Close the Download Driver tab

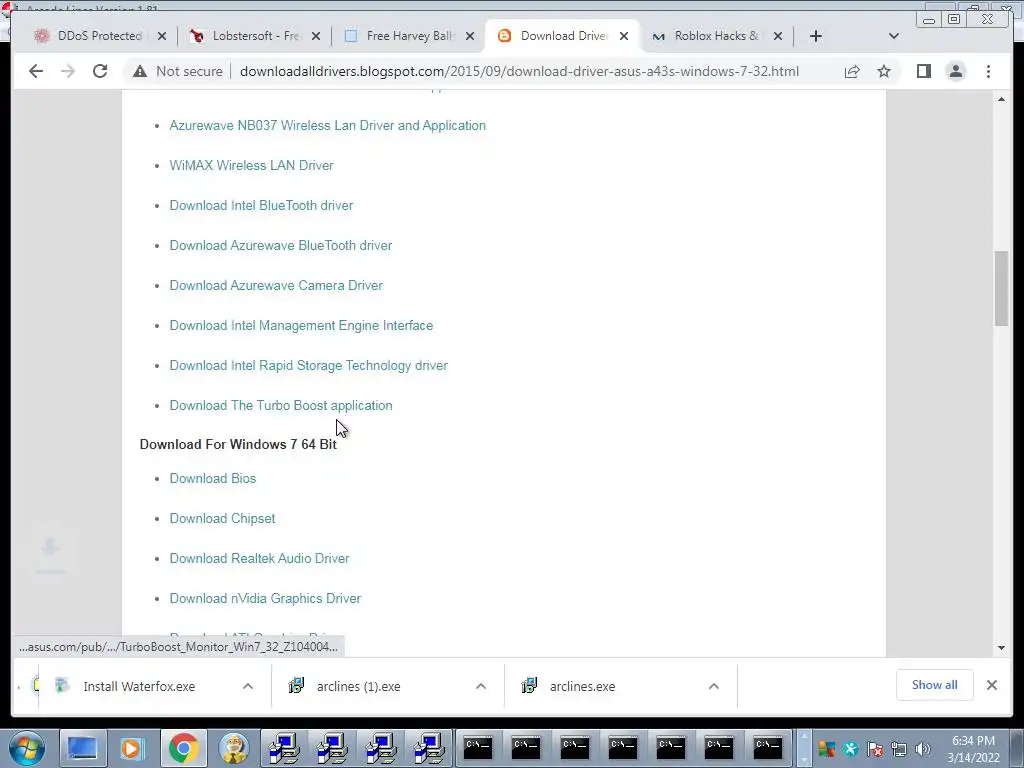(x=624, y=36)
